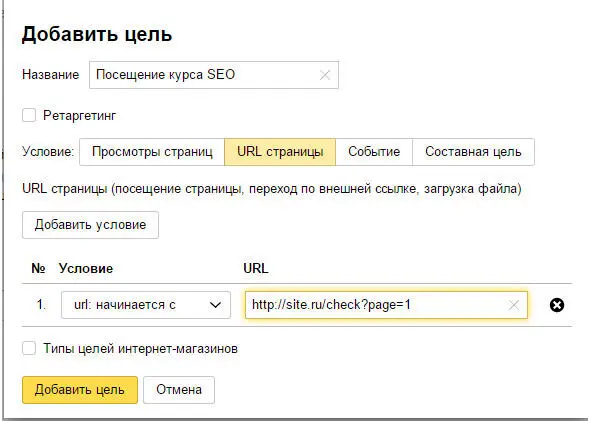Select the URL страницы condition tab
591x421 pixels.
(x=280, y=152)
